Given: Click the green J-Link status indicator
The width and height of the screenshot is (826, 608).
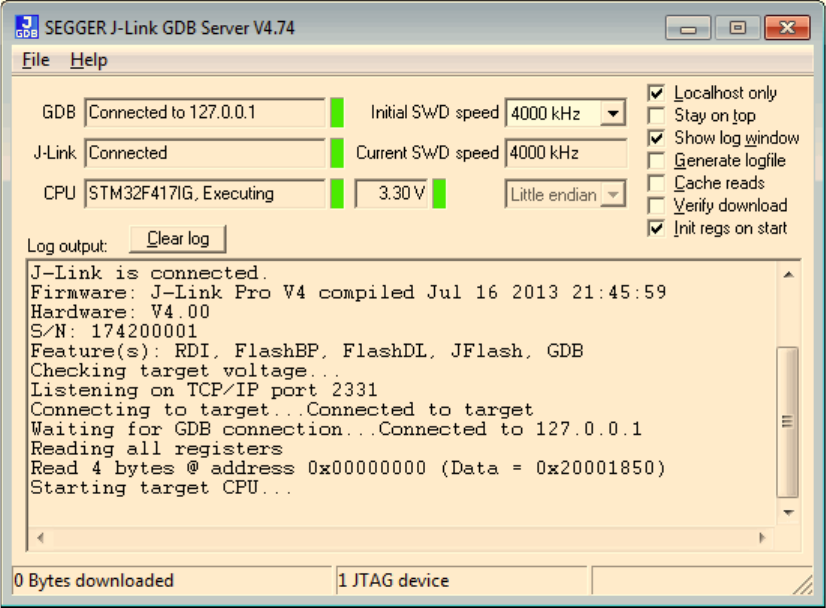Looking at the screenshot, I should [x=337, y=153].
